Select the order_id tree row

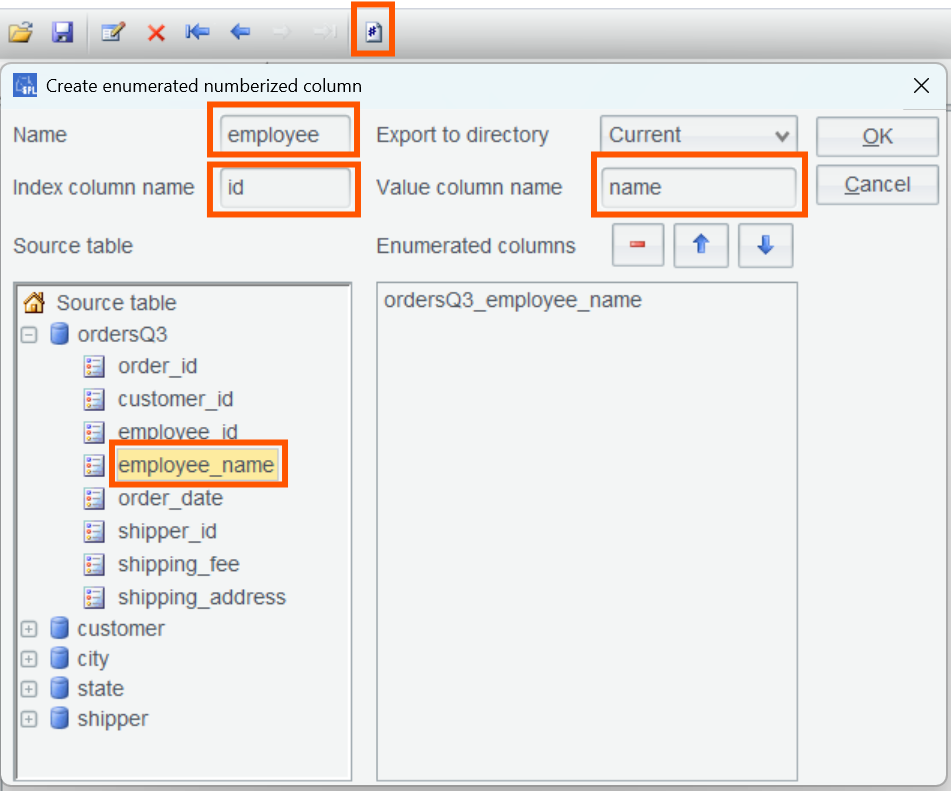click(158, 366)
